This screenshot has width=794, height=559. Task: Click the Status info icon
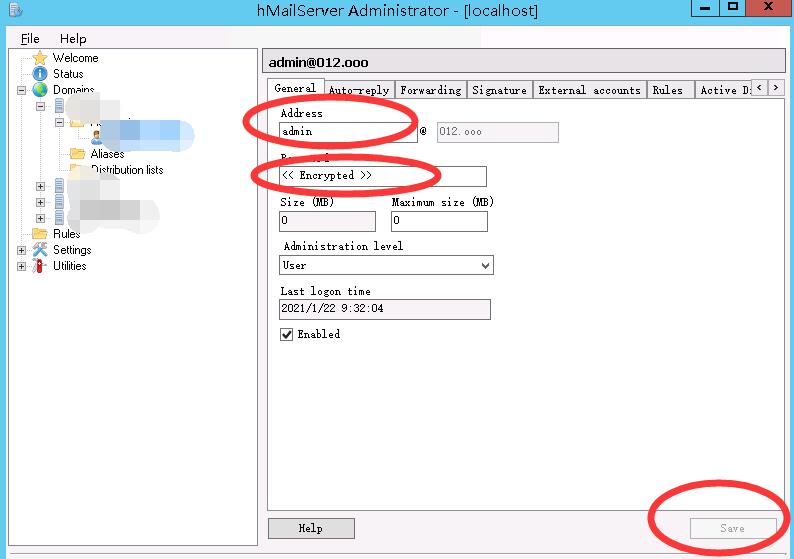pos(40,74)
